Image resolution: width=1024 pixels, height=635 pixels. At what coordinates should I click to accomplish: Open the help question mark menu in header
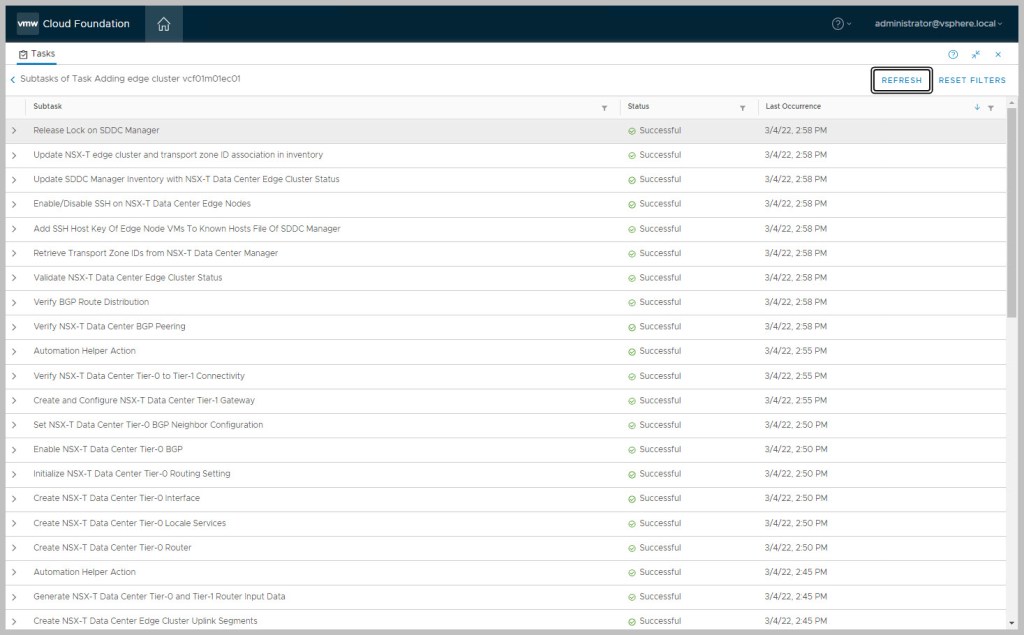838,24
